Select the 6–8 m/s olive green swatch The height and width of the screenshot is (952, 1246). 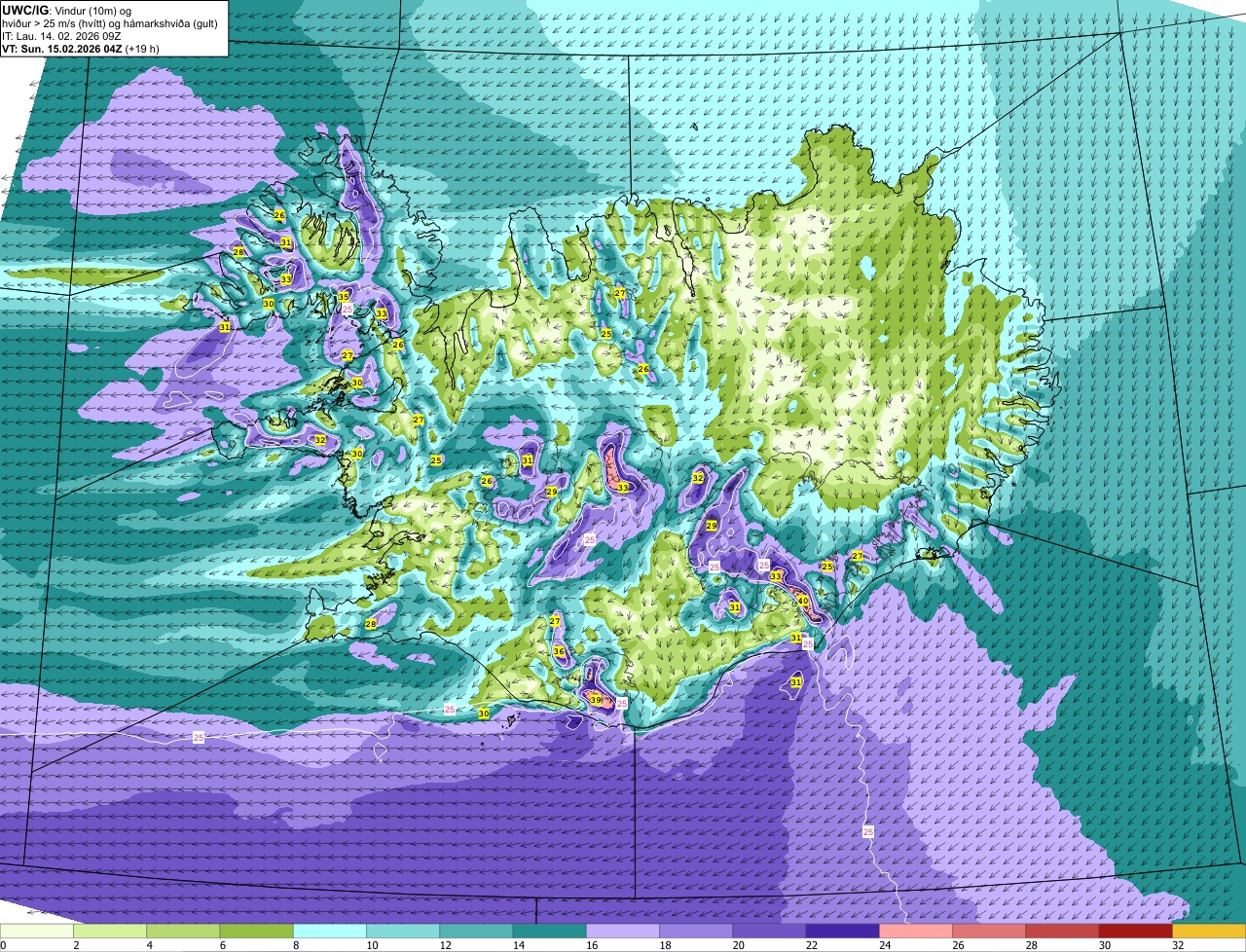(x=257, y=932)
